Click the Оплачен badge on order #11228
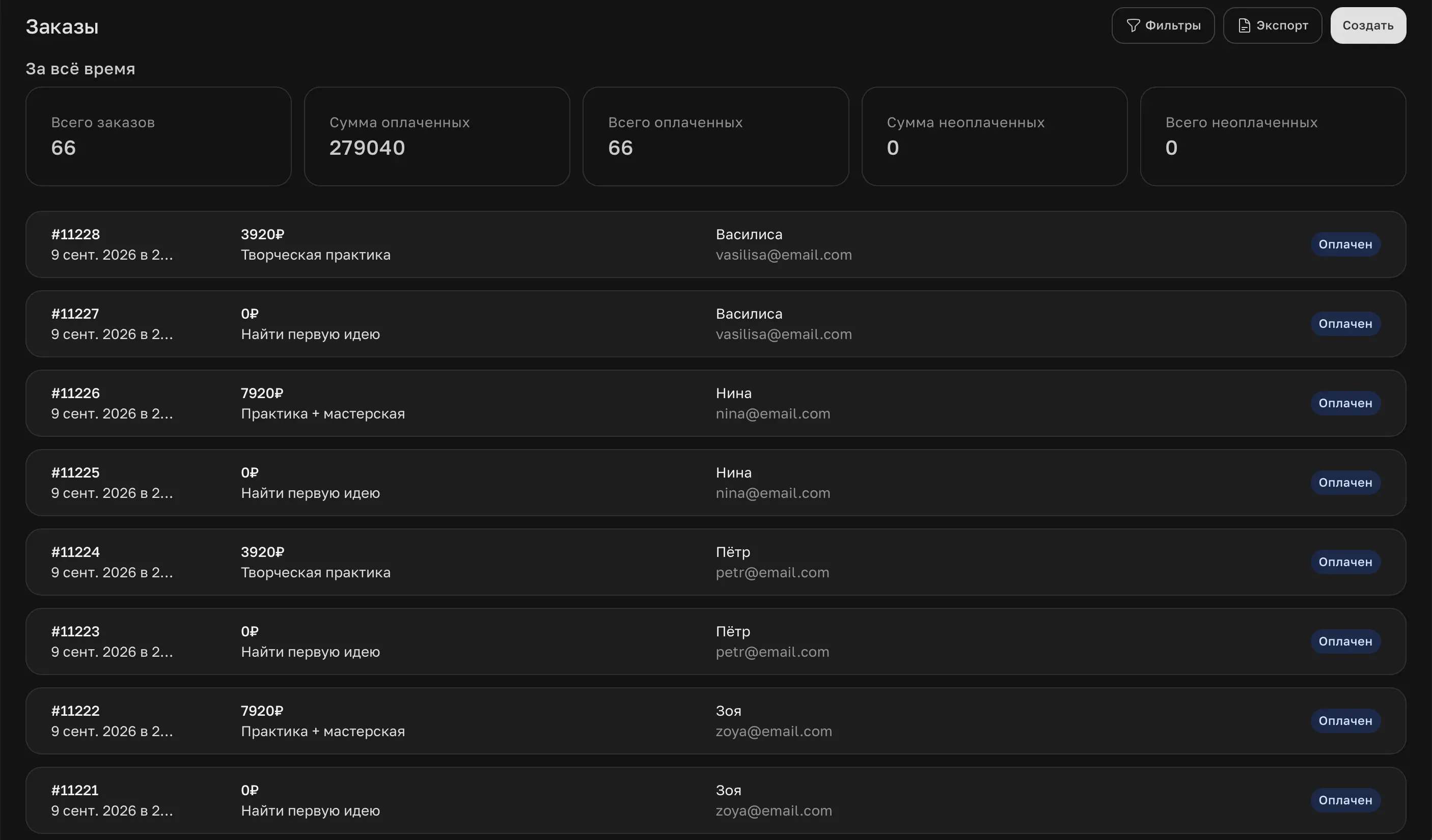Viewport: 1432px width, 840px height. click(1345, 244)
